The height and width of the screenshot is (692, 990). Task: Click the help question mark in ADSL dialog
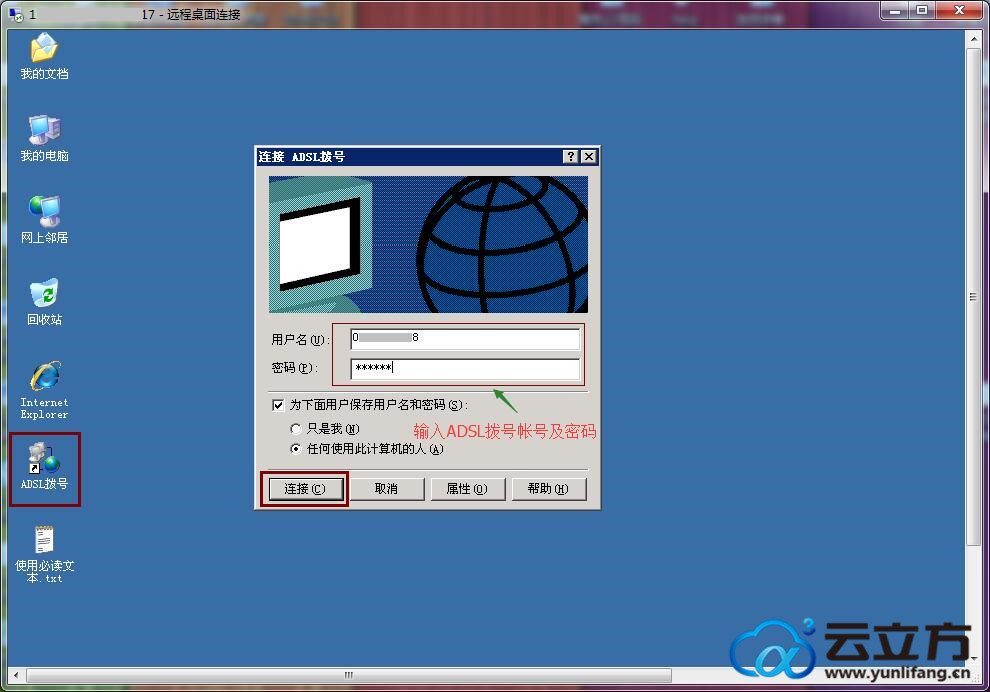[x=570, y=157]
